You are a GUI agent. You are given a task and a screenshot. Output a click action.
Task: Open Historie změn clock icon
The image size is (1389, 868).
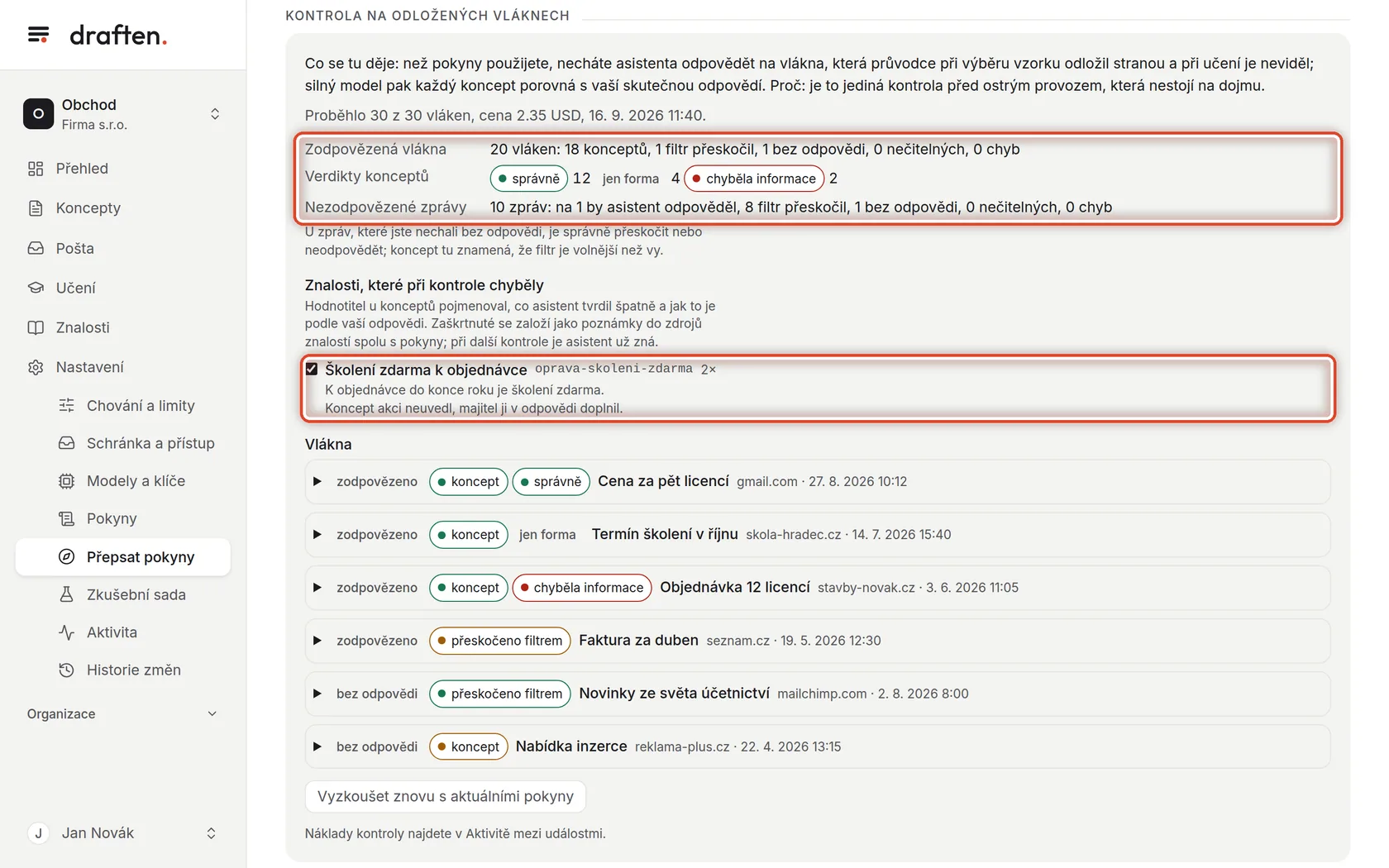coord(67,670)
